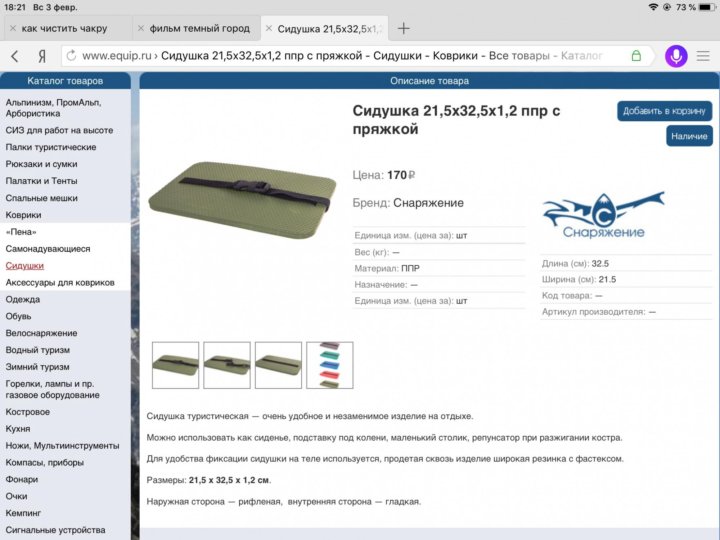Tap the browser back arrow

14,56
